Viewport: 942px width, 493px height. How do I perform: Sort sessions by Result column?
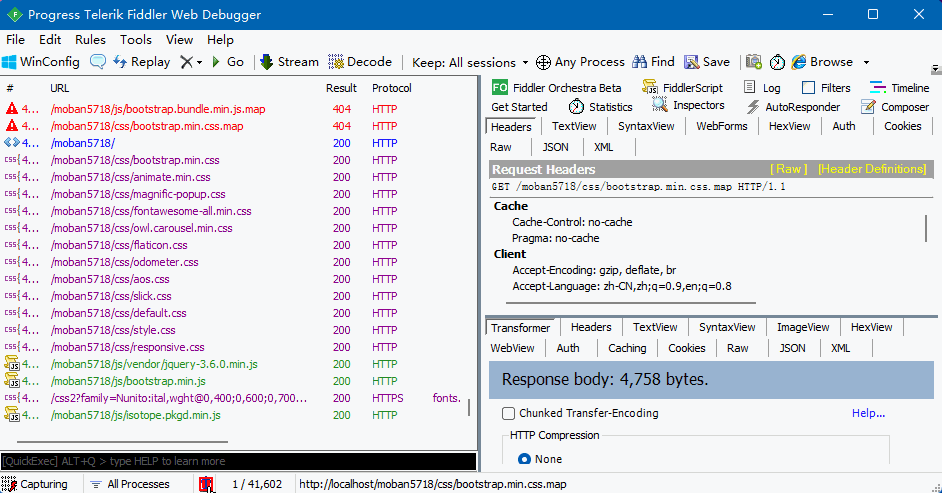[341, 88]
